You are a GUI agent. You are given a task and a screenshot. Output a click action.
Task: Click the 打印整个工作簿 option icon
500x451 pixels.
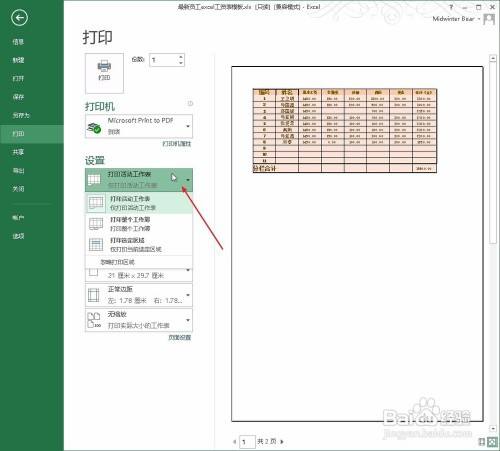[x=96, y=224]
